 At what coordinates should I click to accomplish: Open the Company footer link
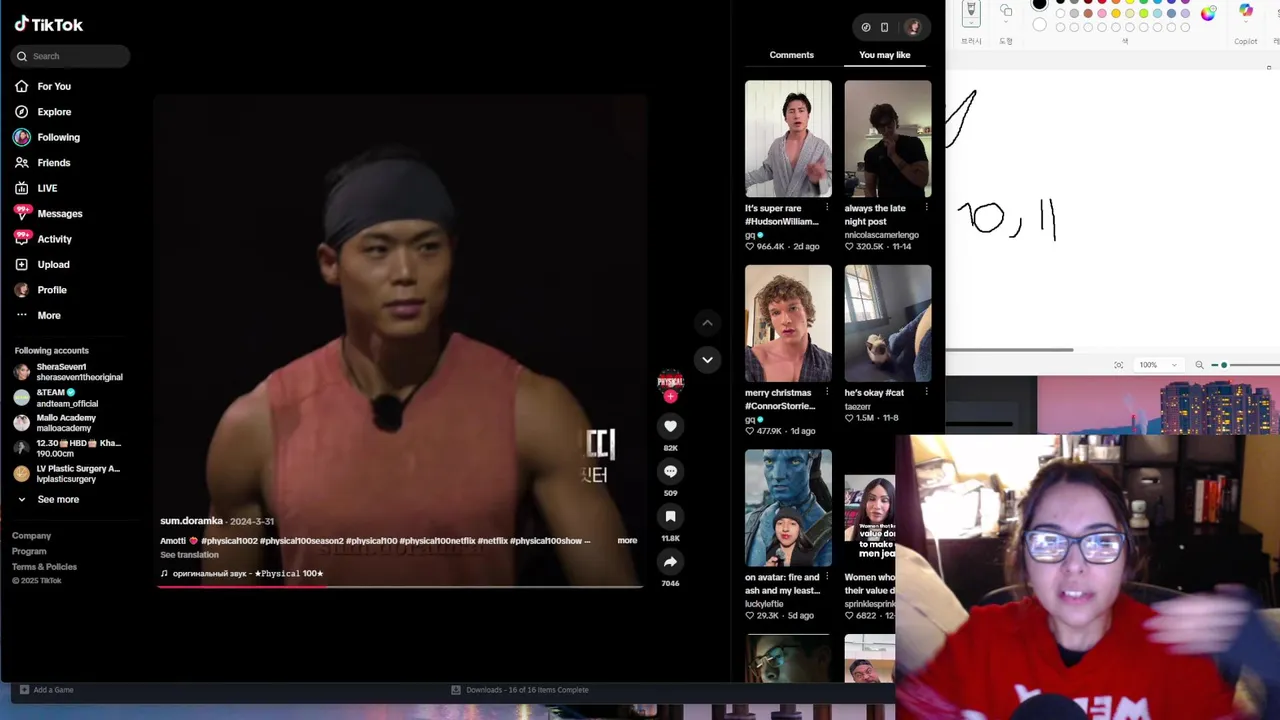click(31, 536)
